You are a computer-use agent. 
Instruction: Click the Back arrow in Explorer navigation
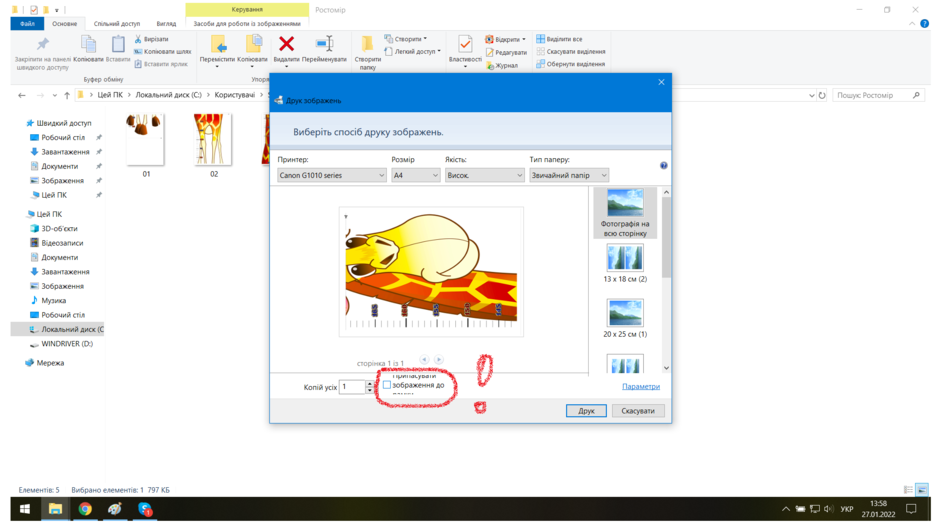tap(22, 95)
